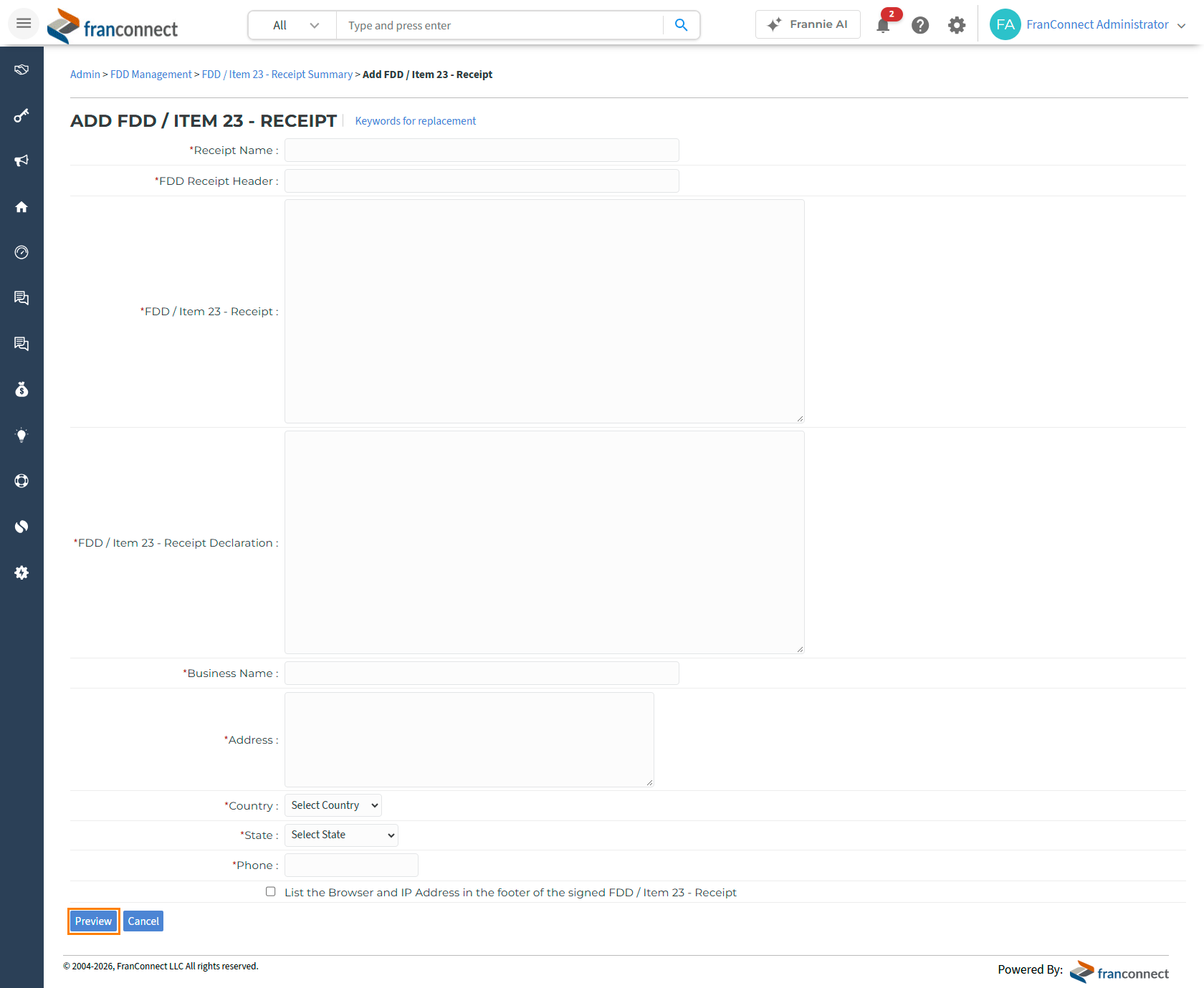Expand FranConnect Administrator user menu
This screenshot has width=1204, height=988.
tap(1106, 24)
